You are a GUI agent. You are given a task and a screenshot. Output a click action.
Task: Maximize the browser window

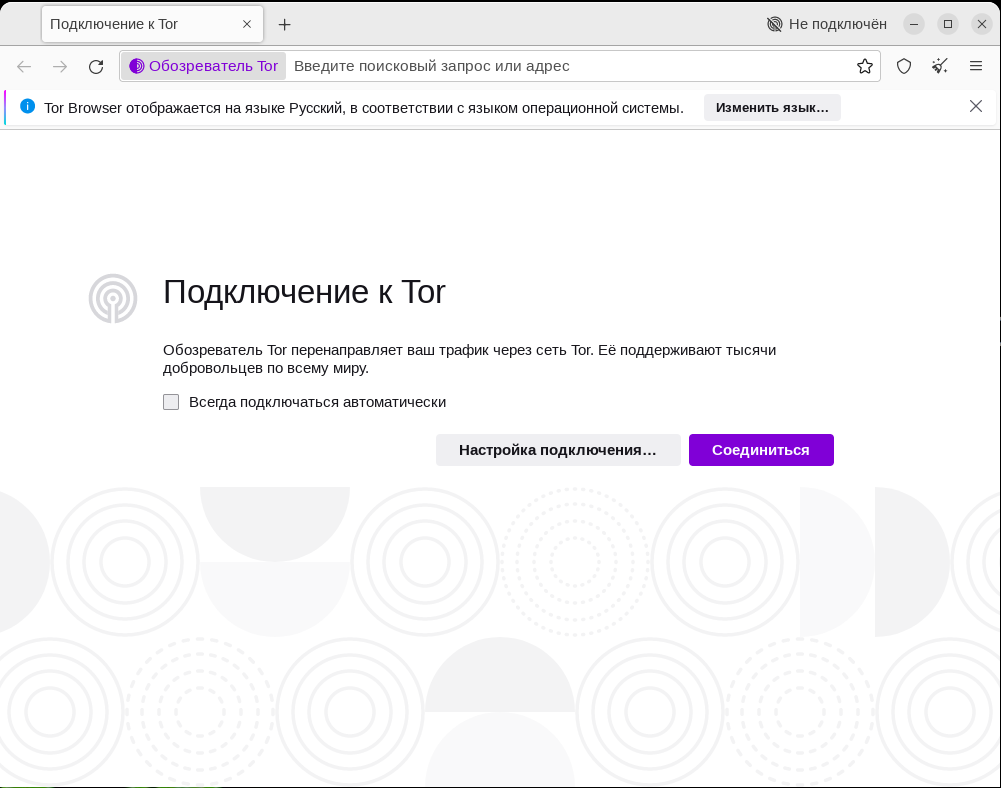coord(948,24)
